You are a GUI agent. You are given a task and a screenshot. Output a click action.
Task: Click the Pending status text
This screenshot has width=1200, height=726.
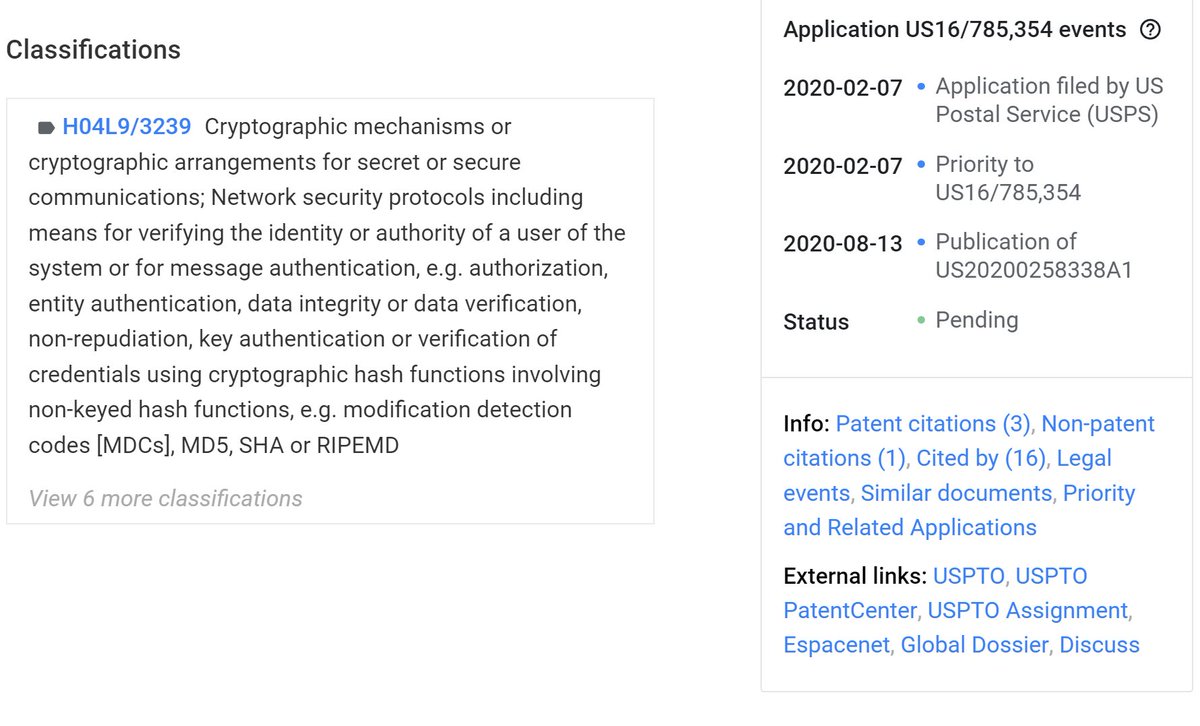(977, 321)
